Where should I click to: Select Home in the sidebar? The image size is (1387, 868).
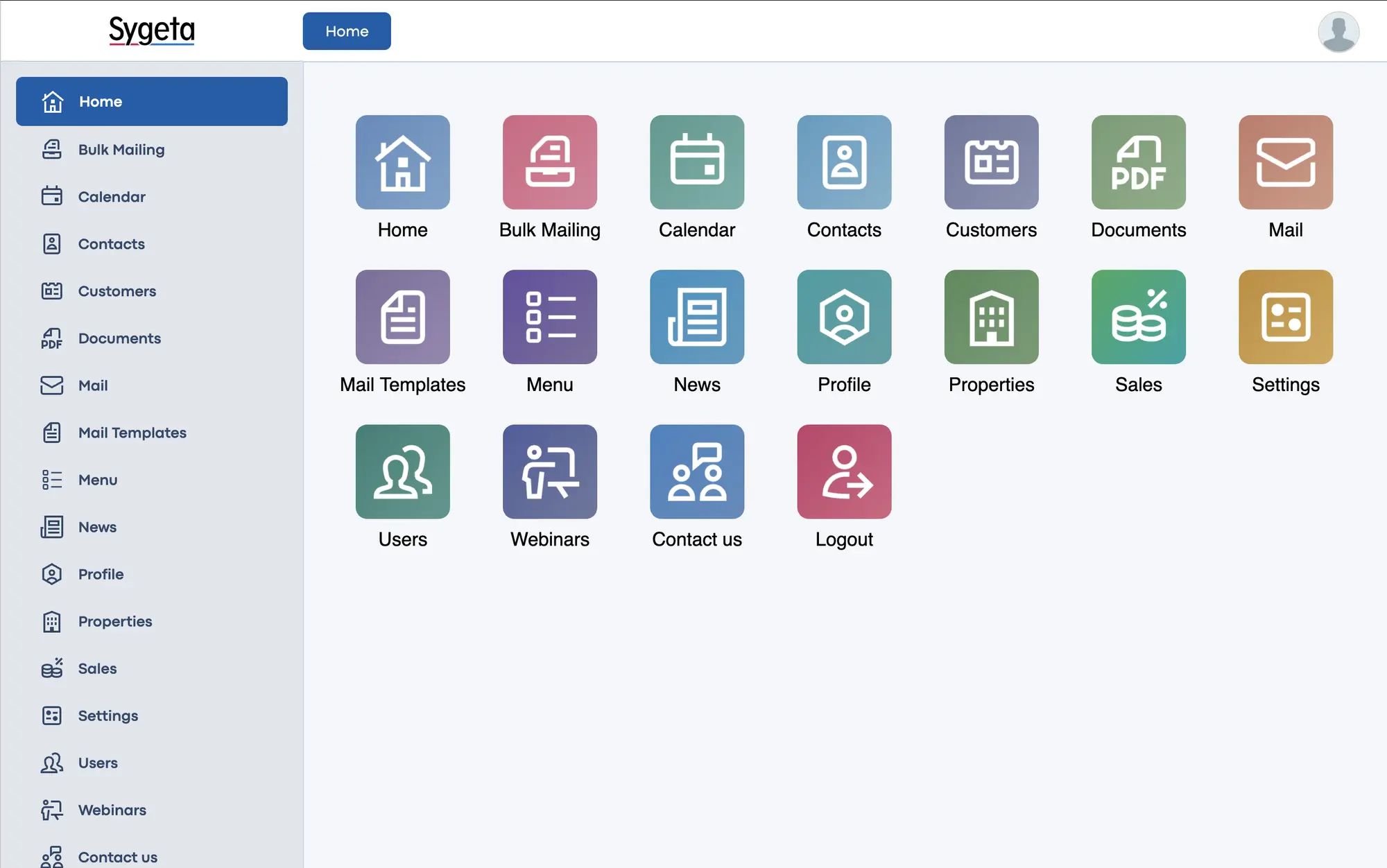pyautogui.click(x=152, y=101)
